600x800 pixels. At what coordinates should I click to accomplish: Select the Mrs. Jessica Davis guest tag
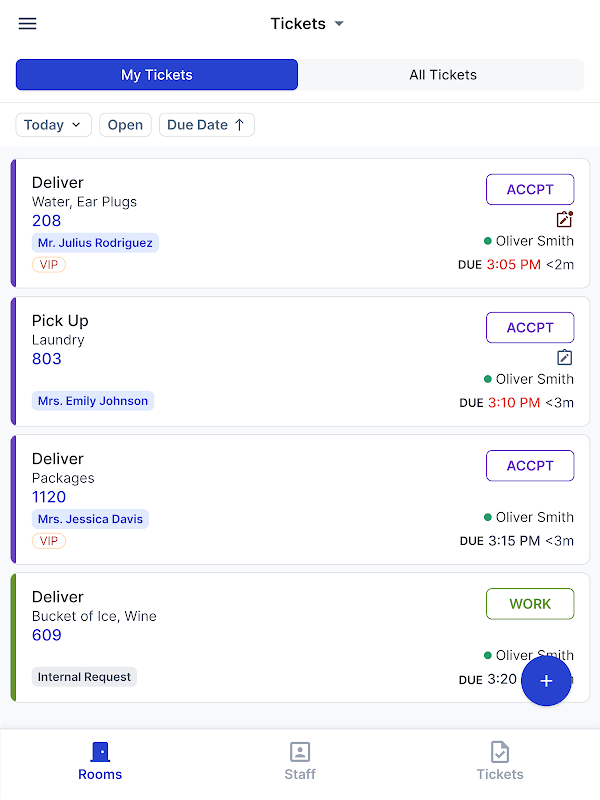click(x=90, y=519)
